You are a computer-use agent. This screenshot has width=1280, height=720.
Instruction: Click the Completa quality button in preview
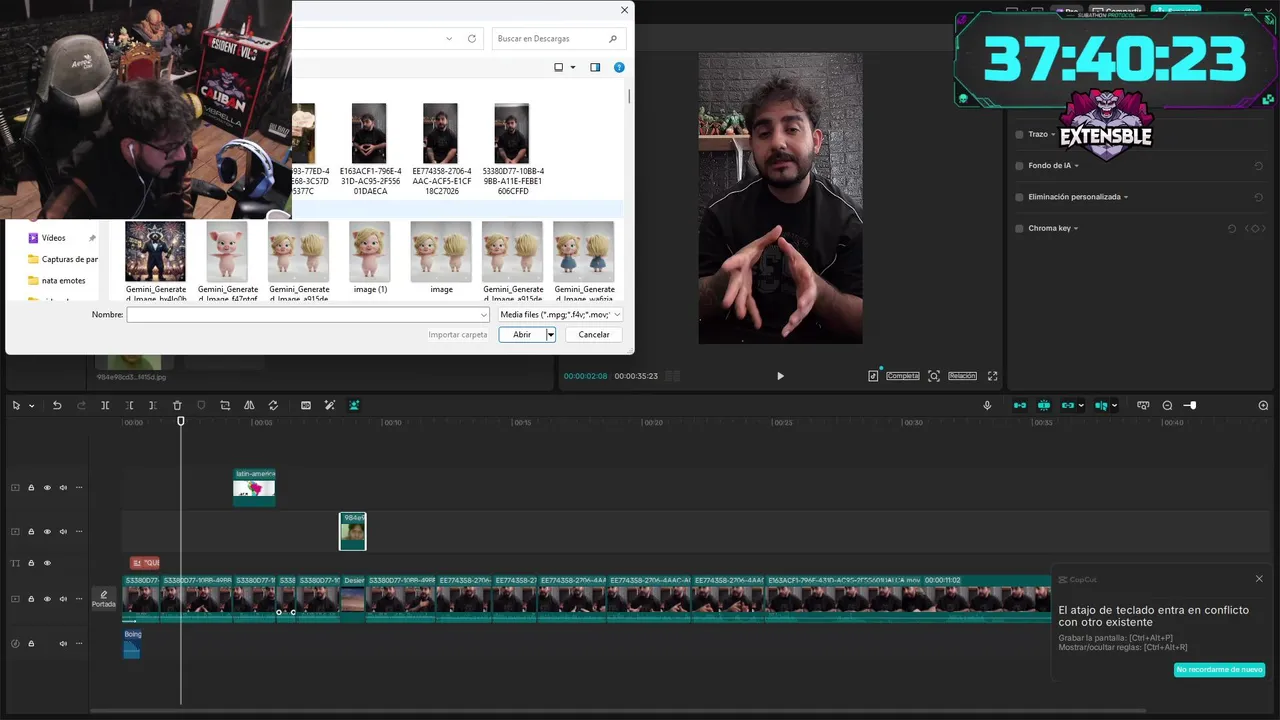(x=902, y=376)
